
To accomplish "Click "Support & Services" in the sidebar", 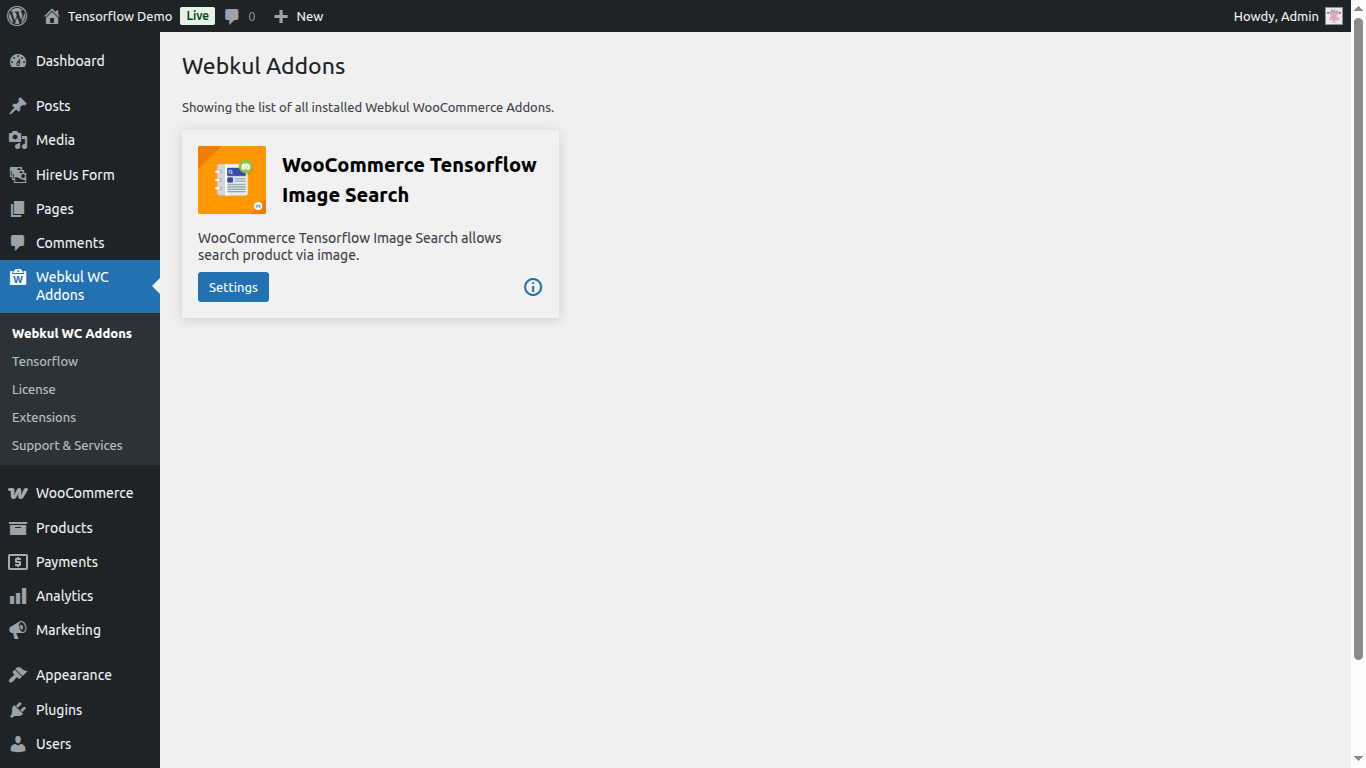I will tap(67, 445).
